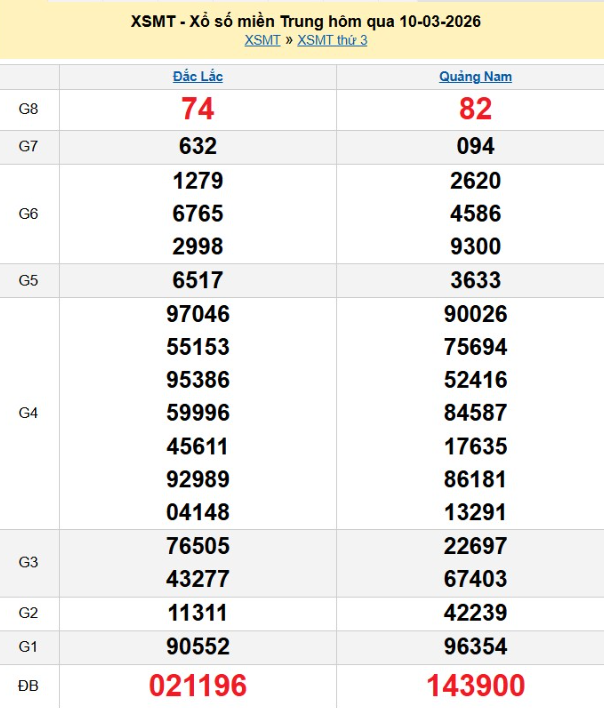Click Quảng Nam G7 number 094

[x=475, y=147]
